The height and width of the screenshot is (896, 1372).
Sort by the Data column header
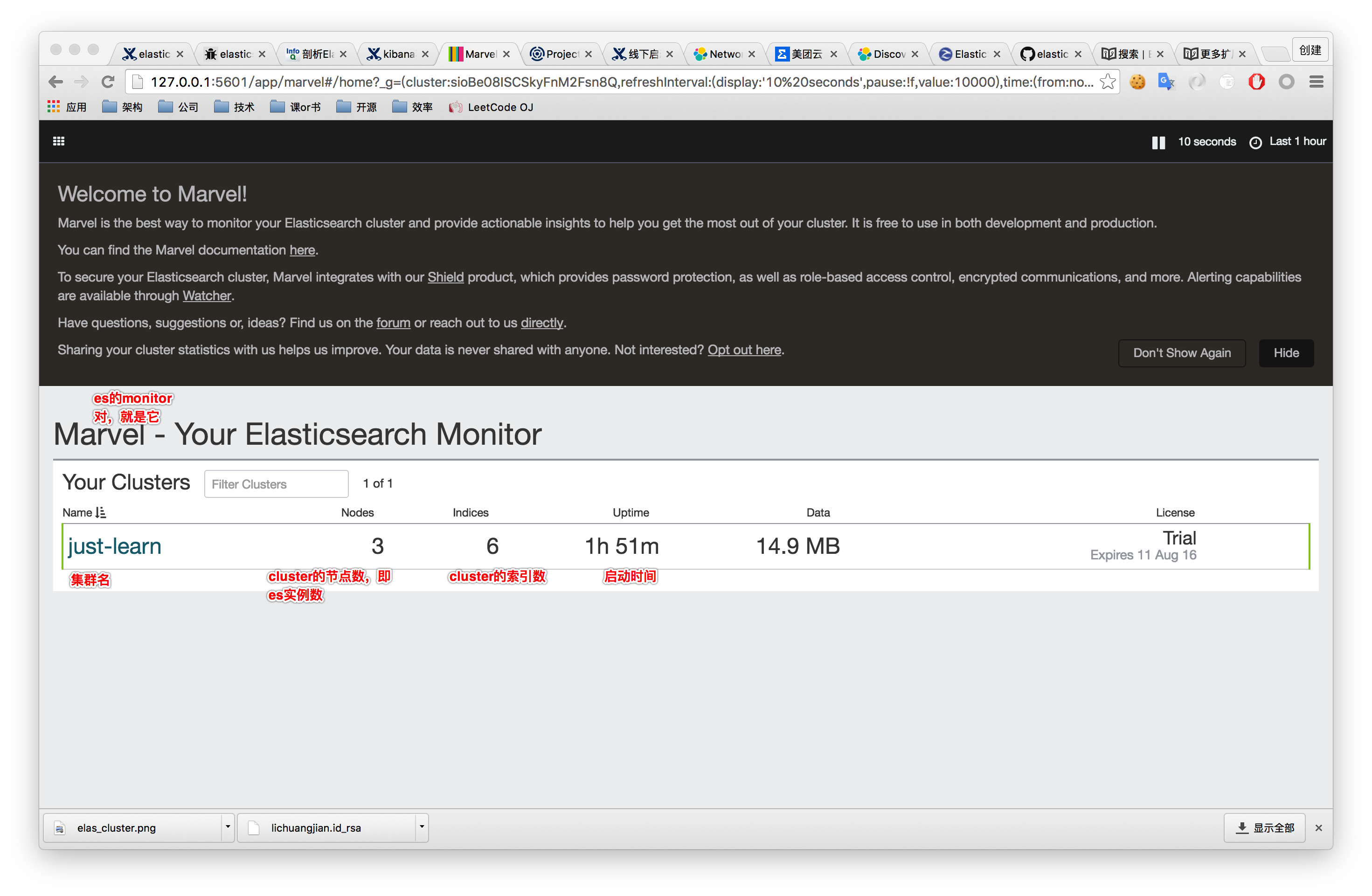click(x=818, y=512)
